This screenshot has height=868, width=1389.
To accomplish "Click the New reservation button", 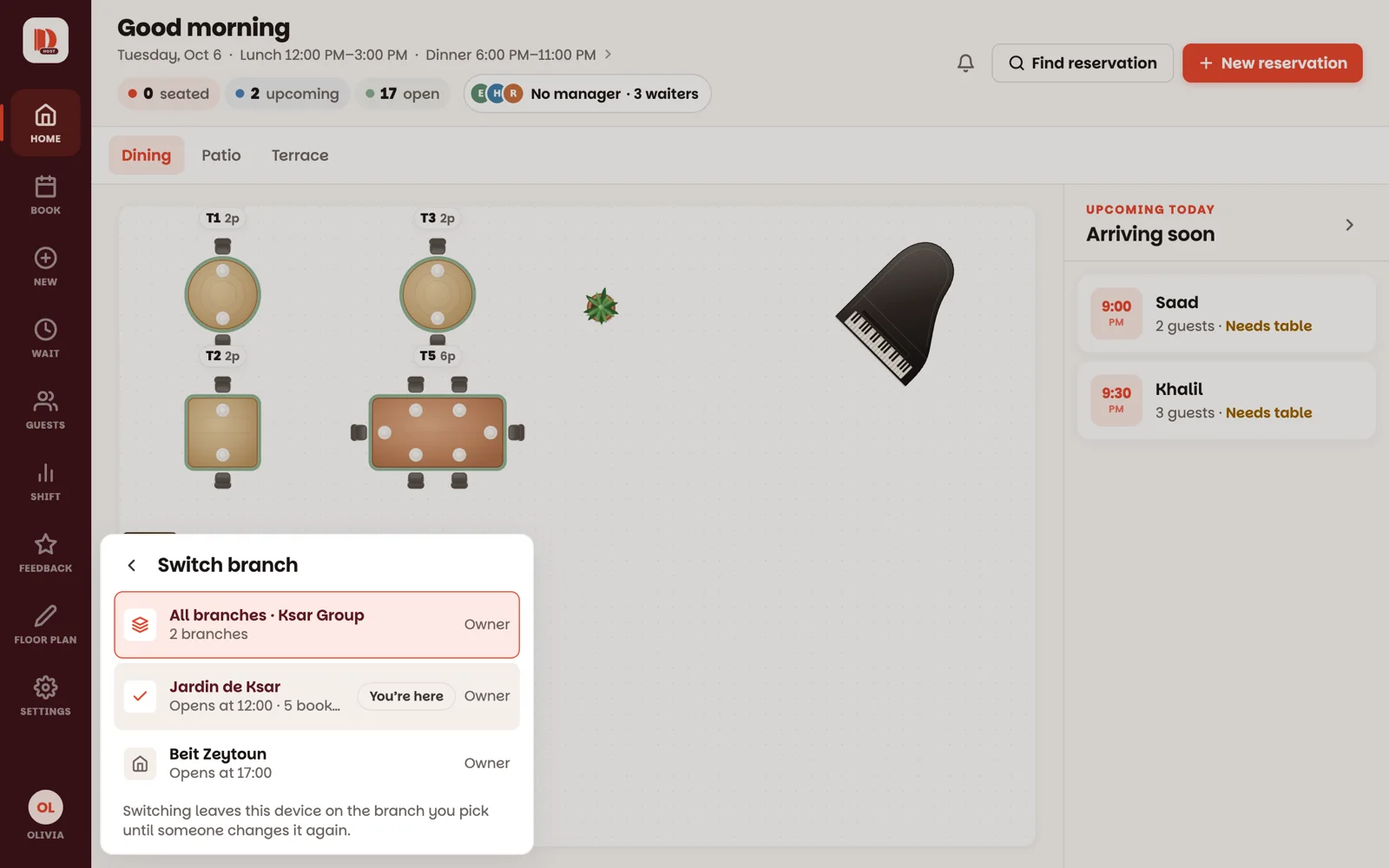I will [x=1272, y=63].
